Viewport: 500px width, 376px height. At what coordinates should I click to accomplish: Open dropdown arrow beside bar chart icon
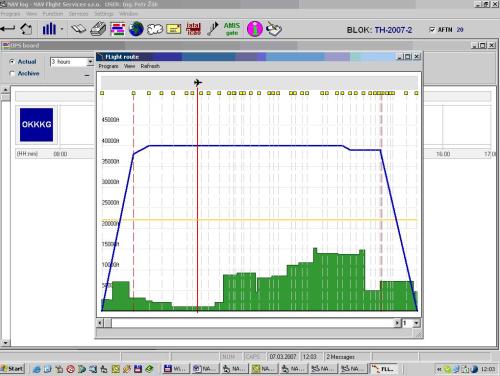click(x=62, y=29)
